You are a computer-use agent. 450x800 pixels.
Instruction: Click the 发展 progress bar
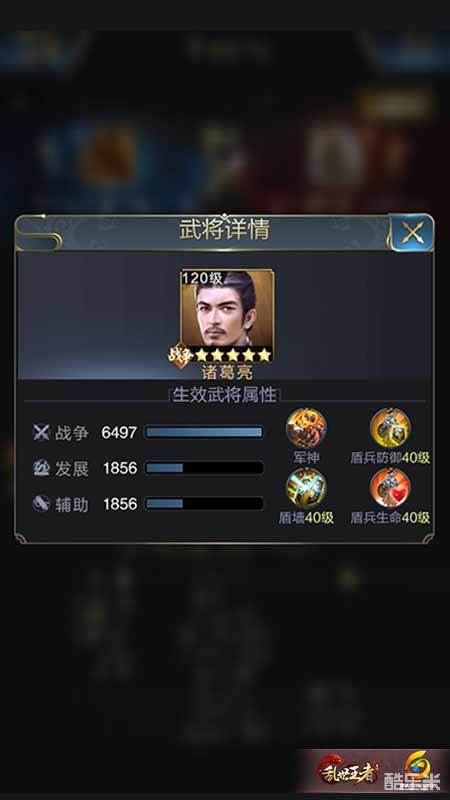tap(204, 468)
